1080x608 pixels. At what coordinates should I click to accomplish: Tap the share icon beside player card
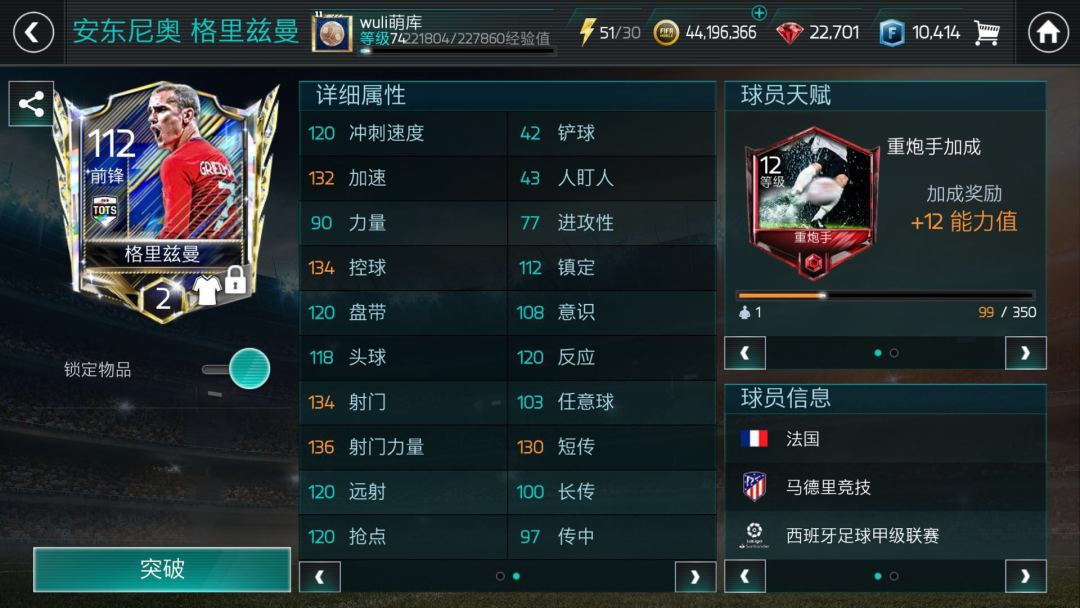click(31, 104)
